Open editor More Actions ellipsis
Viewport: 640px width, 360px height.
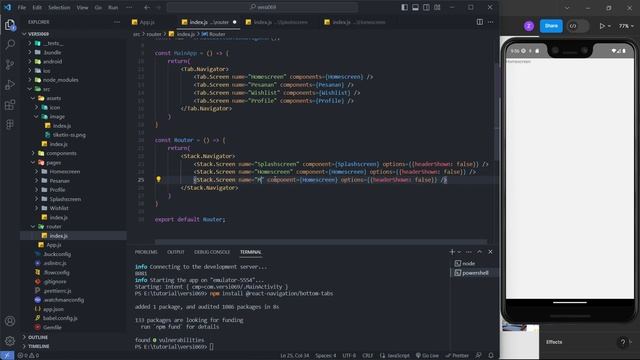point(491,22)
